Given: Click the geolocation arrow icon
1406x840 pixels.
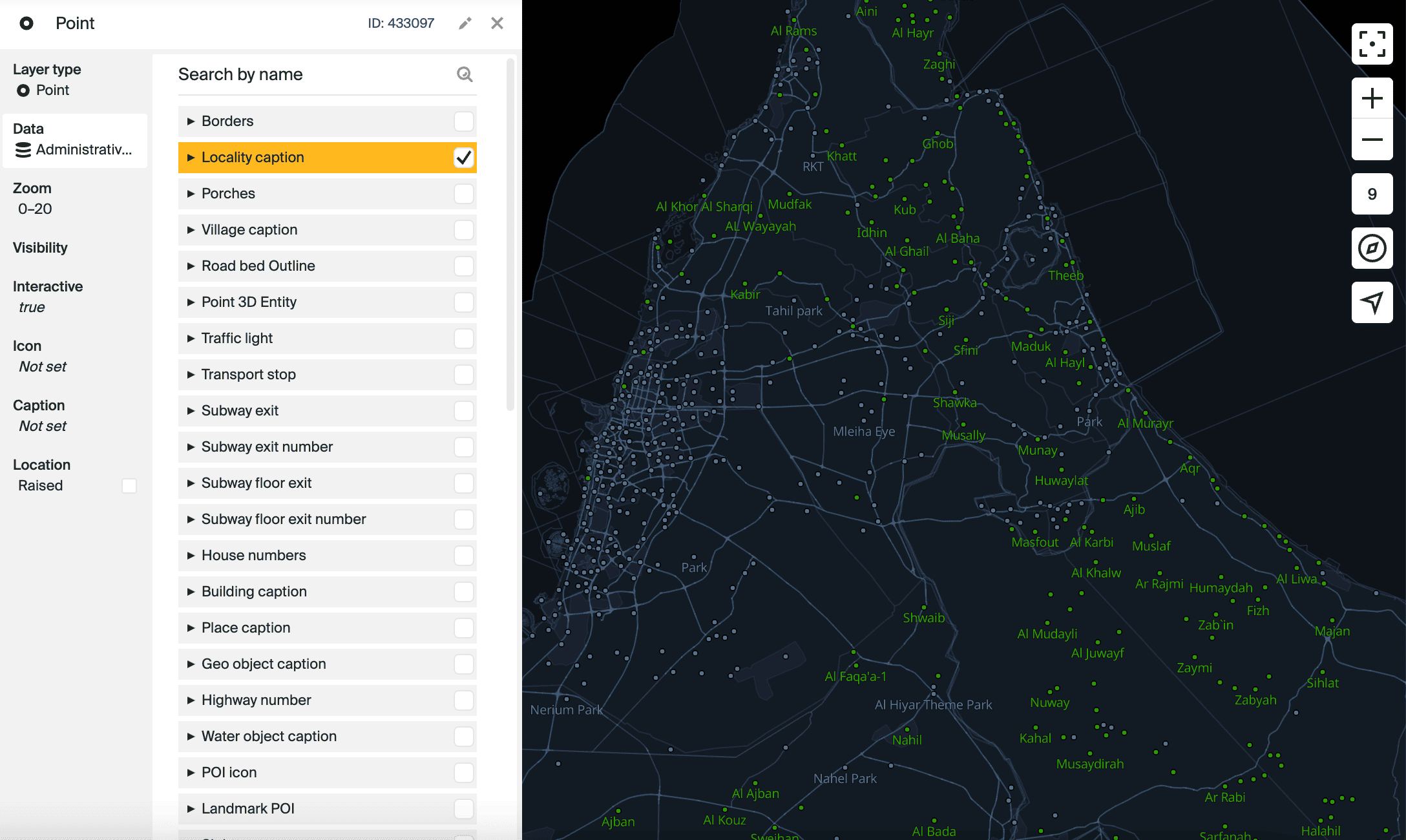Looking at the screenshot, I should (x=1372, y=302).
